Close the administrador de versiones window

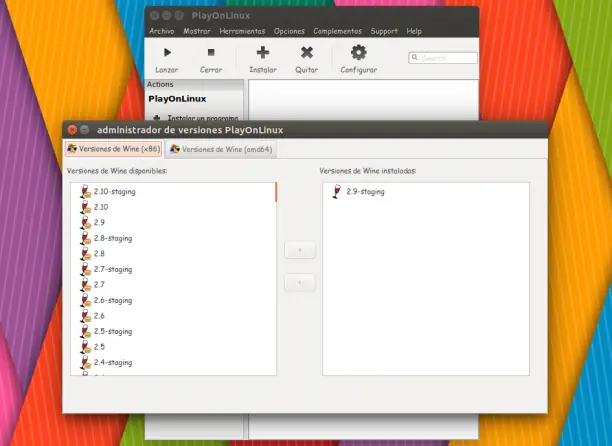click(x=72, y=130)
